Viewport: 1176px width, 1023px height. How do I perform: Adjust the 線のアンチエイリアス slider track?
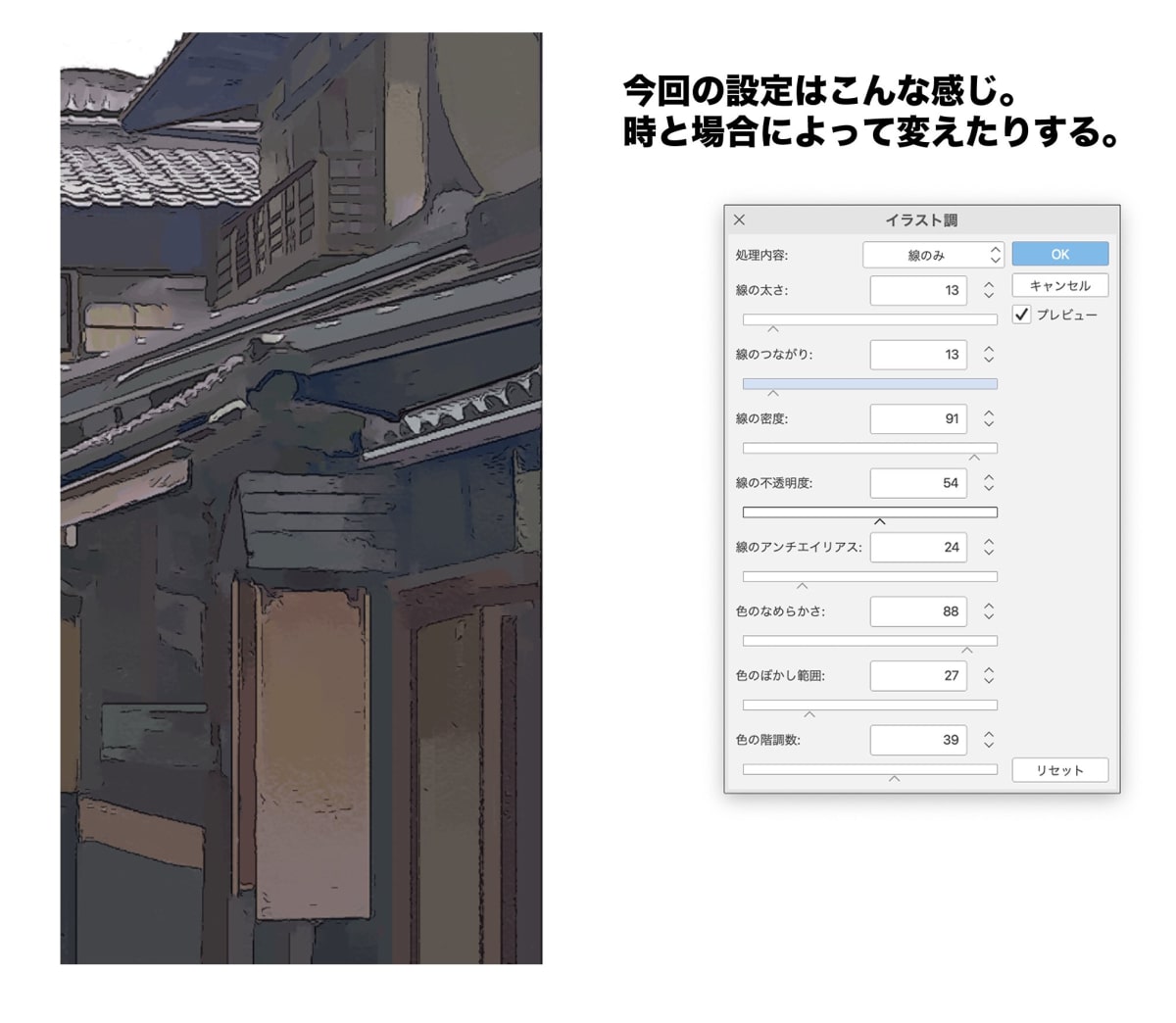click(x=870, y=576)
